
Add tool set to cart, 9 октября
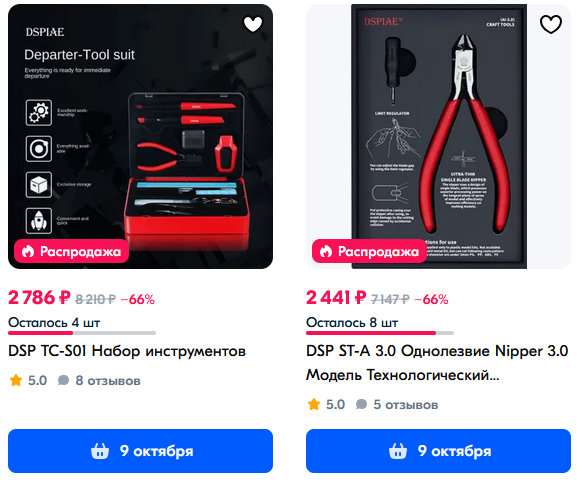coord(141,451)
